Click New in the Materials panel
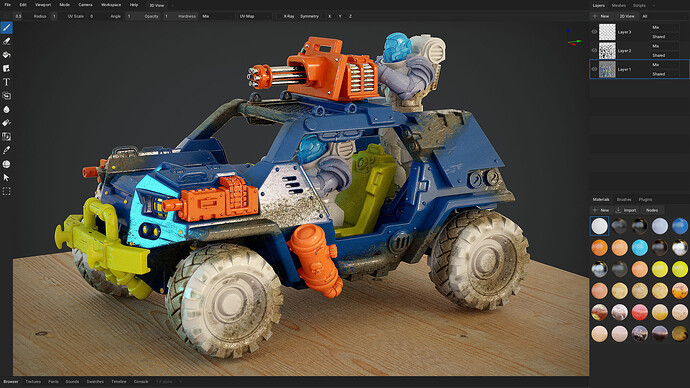Screen dimensions: 690x388 pyautogui.click(x=601, y=210)
